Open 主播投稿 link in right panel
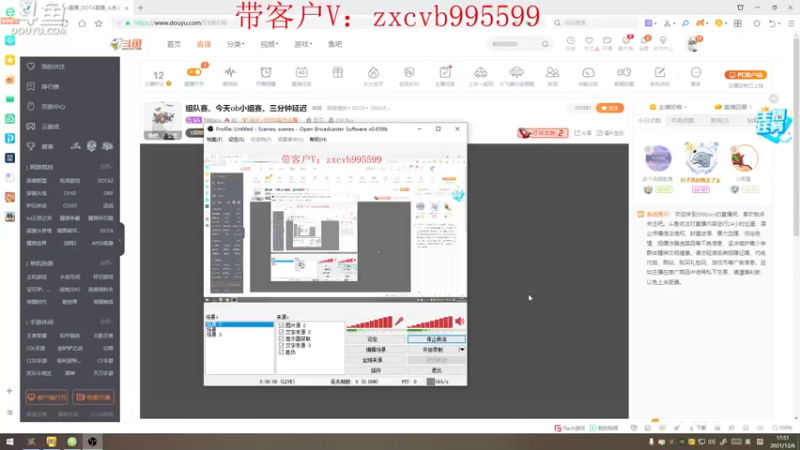The width and height of the screenshot is (800, 450). 668,107
